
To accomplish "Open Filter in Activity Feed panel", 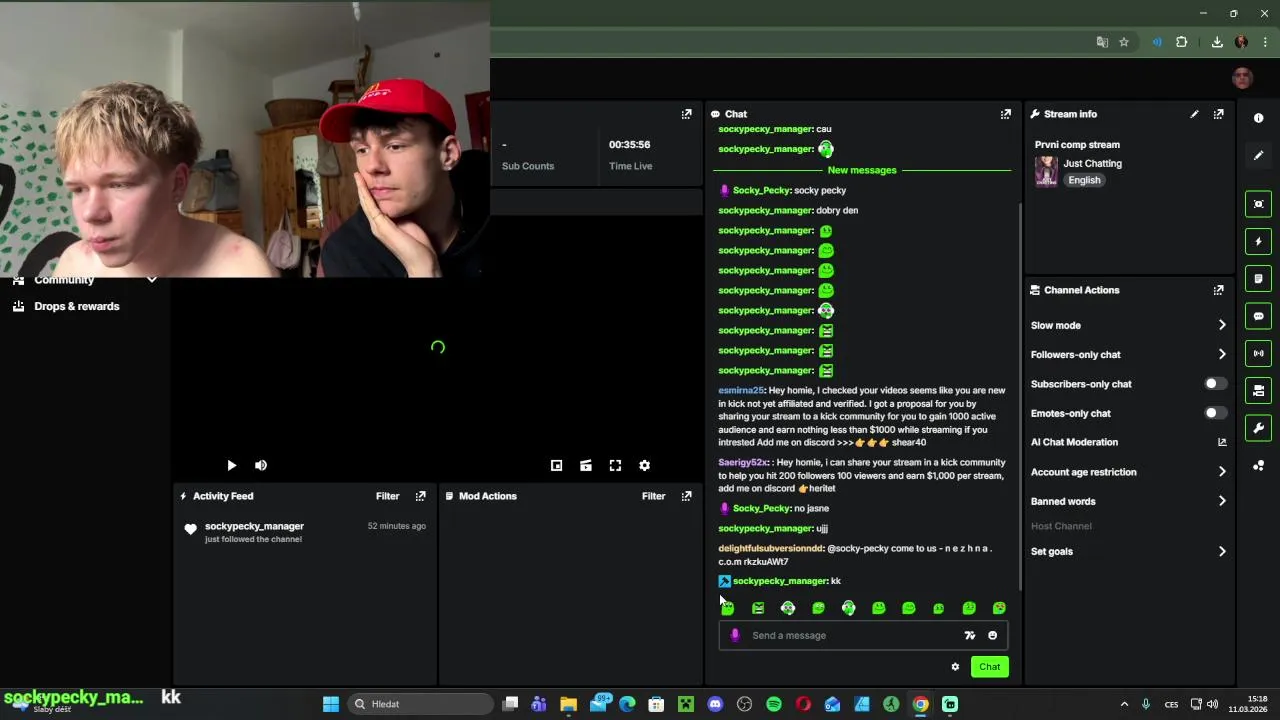I will pos(387,496).
